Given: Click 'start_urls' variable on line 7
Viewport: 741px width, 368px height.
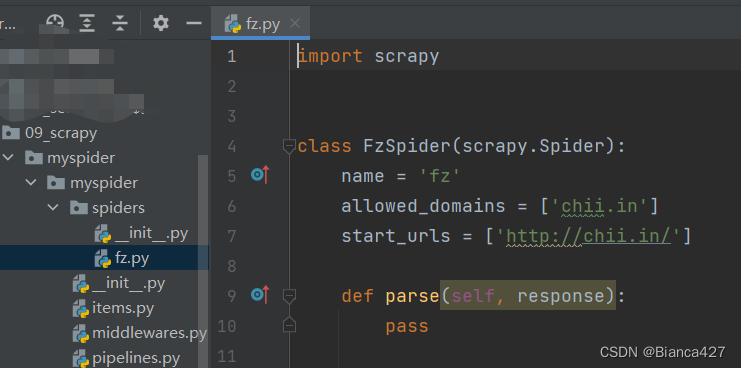Looking at the screenshot, I should click(x=396, y=236).
